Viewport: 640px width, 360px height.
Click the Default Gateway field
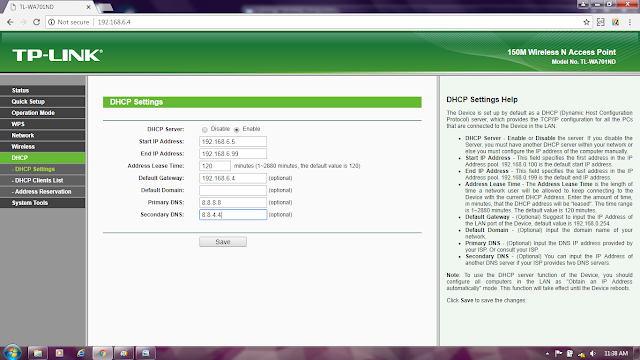click(233, 178)
